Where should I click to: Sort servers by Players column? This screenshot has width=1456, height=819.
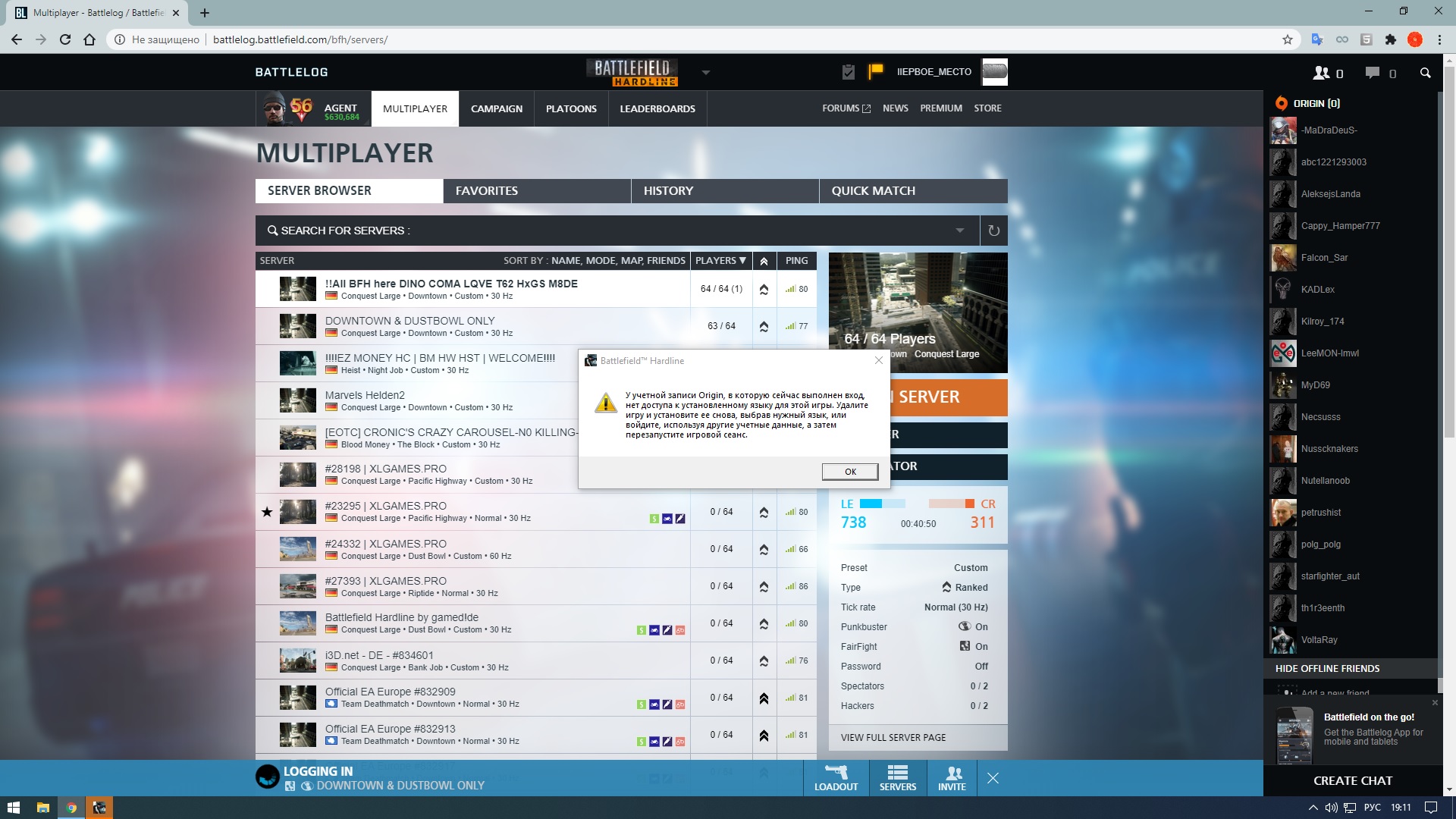(x=720, y=261)
